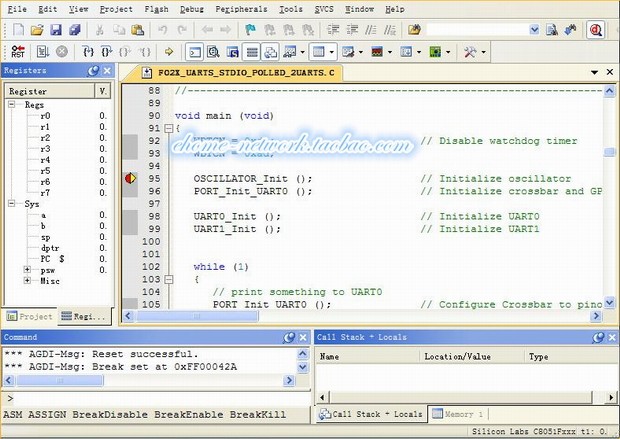Collapse the Regs tree group
620x439 pixels.
pyautogui.click(x=13, y=105)
